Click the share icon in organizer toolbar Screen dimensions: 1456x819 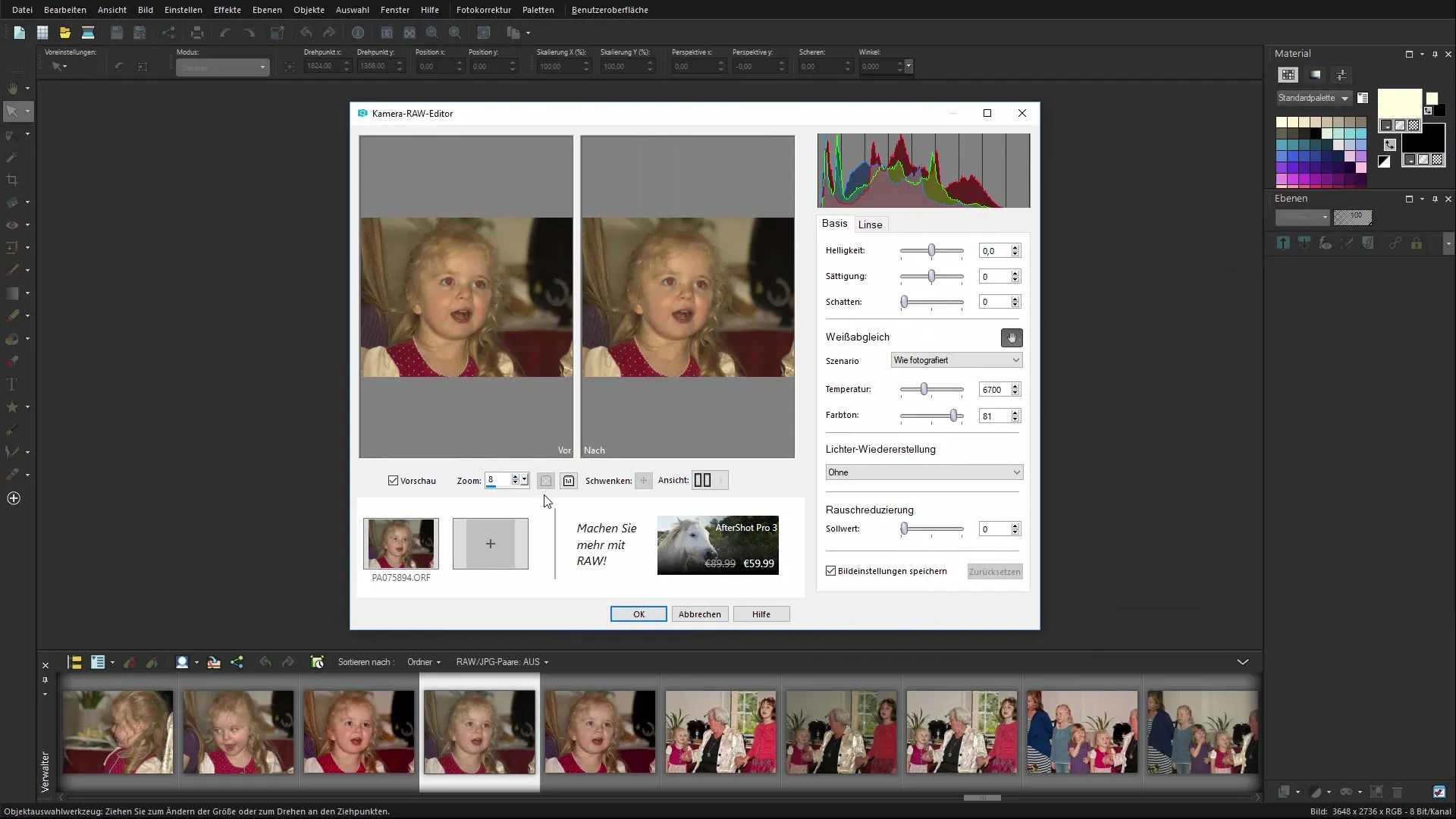click(x=237, y=662)
